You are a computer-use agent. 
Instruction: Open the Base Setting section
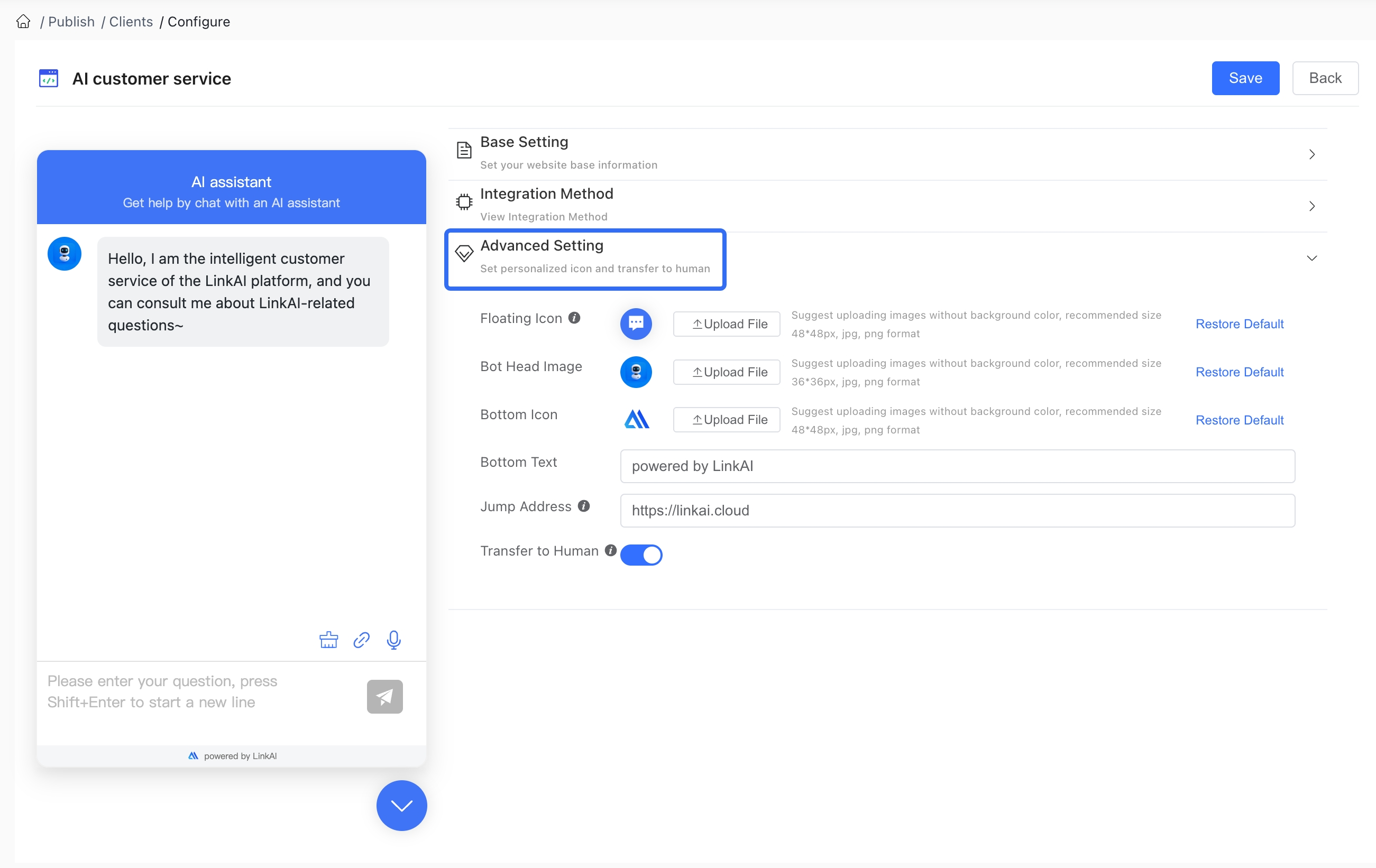(x=887, y=154)
